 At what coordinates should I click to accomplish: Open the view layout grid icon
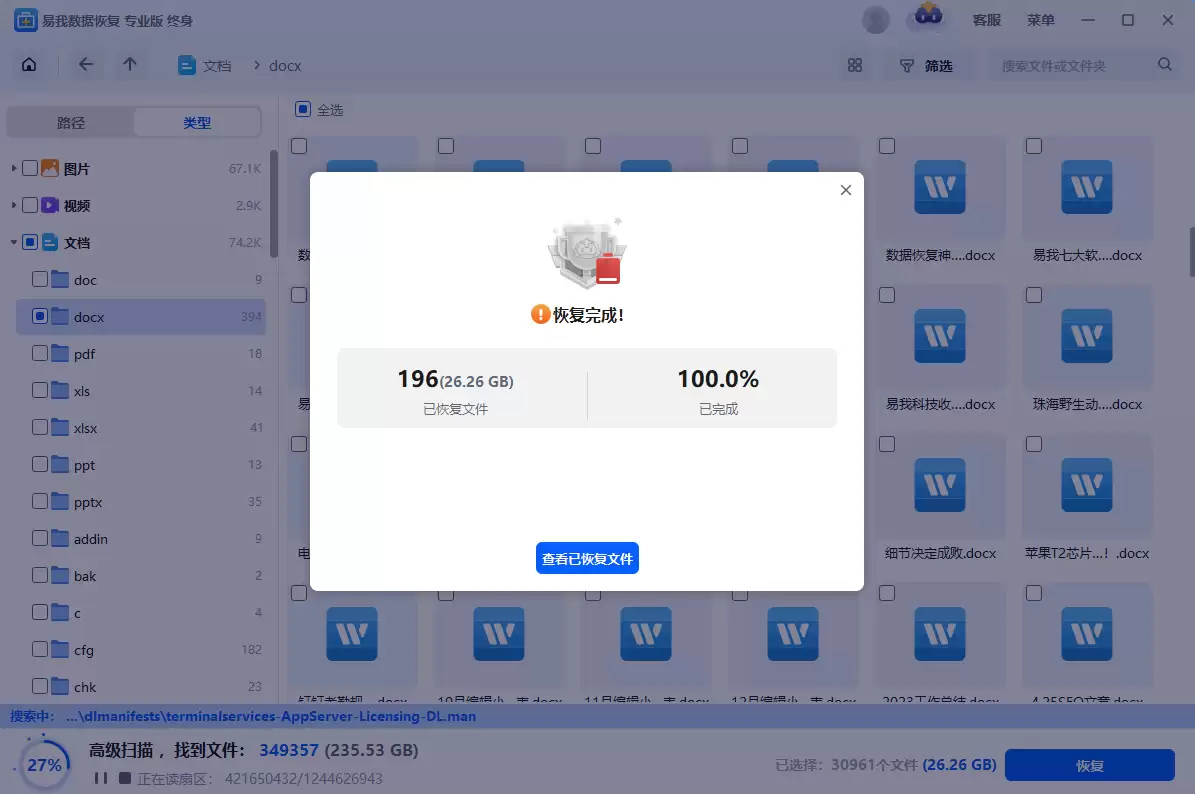tap(854, 64)
